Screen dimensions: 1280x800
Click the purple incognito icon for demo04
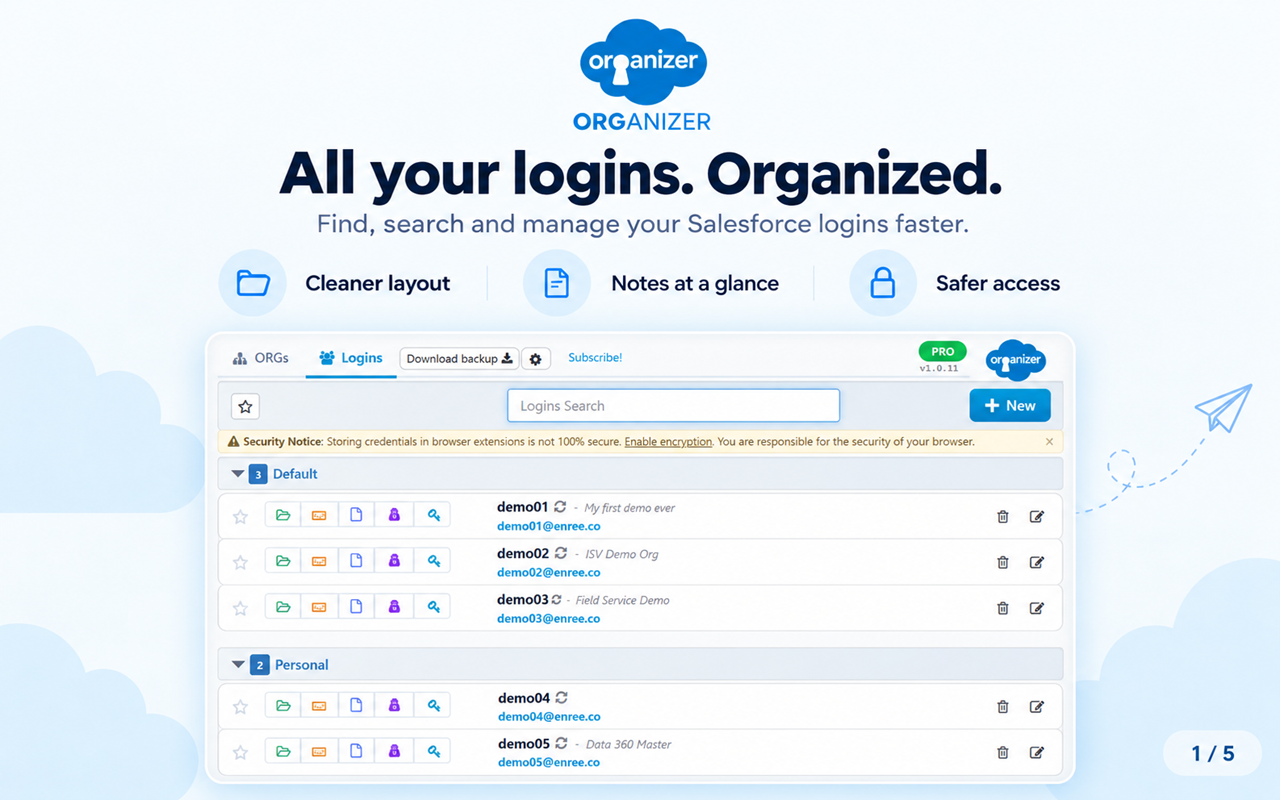click(x=394, y=705)
